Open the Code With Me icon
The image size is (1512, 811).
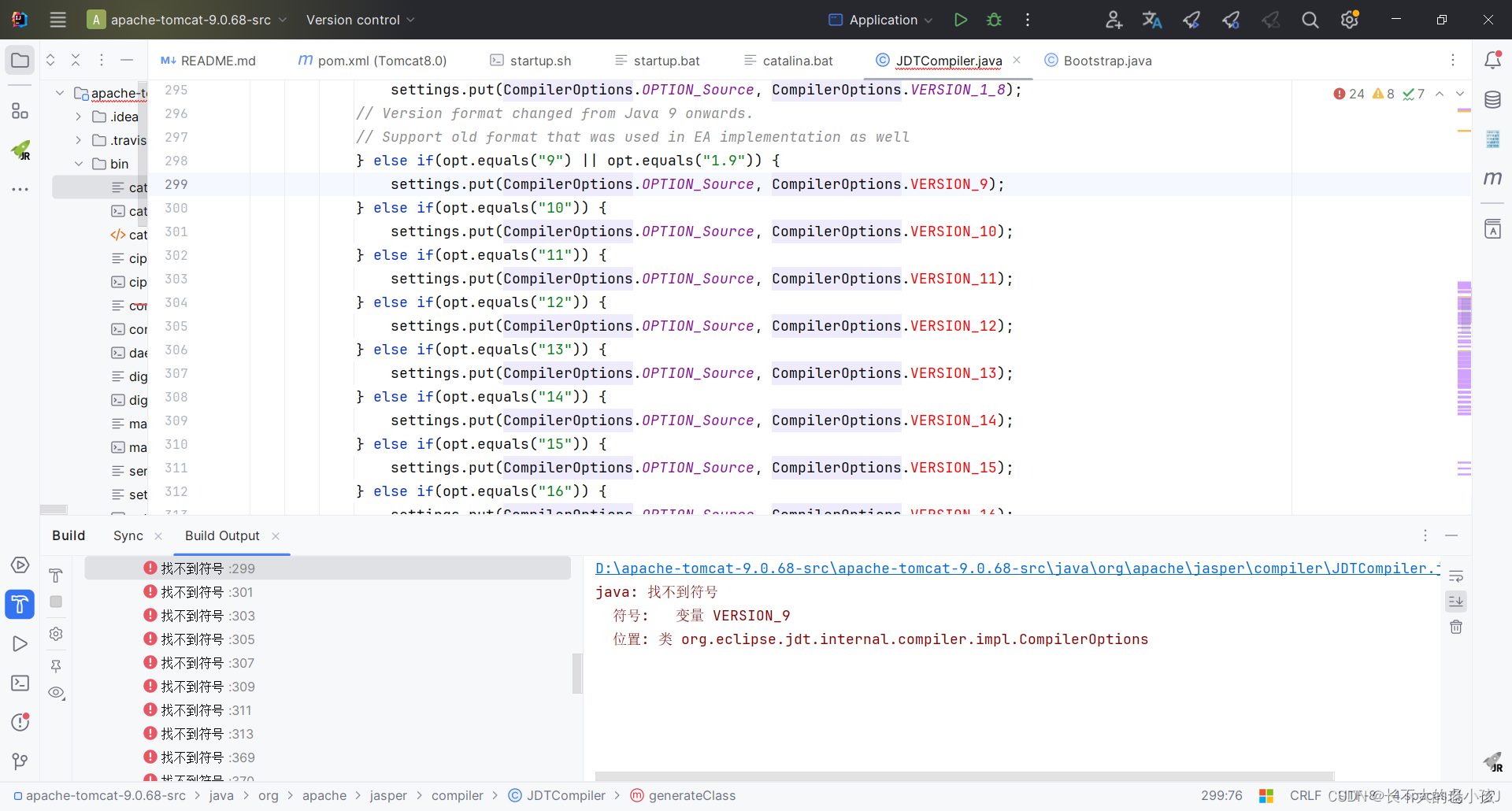[1113, 20]
